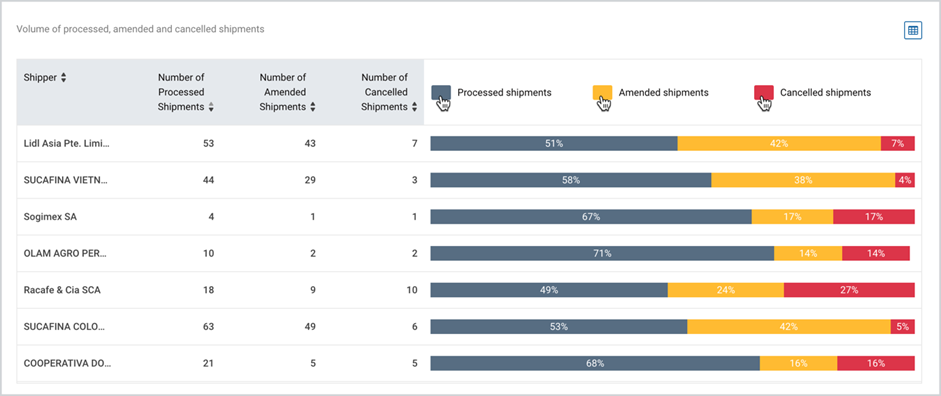The width and height of the screenshot is (941, 396).
Task: Click SUCAFINA COLO... 42% amended bar
Action: (x=789, y=326)
